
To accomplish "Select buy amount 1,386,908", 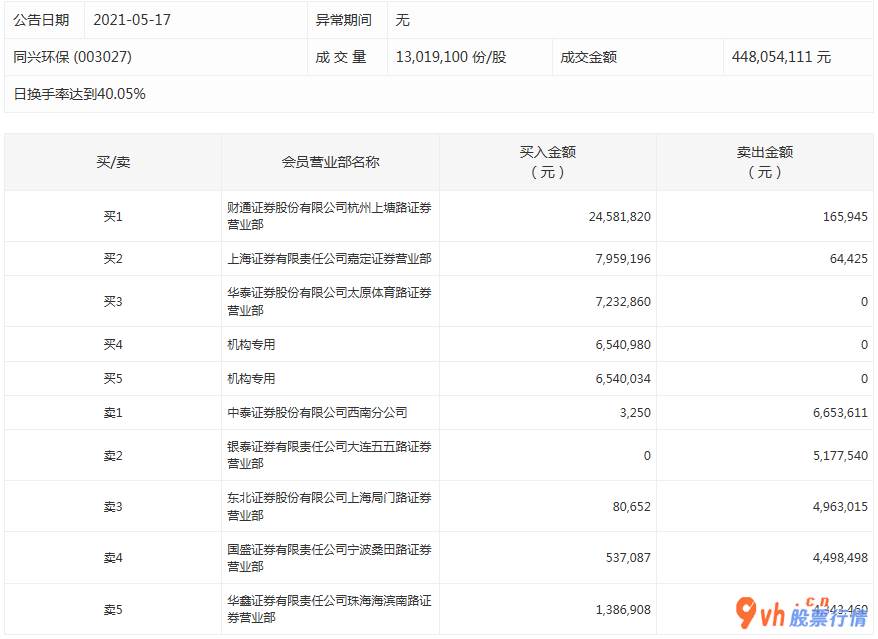I will [x=623, y=609].
